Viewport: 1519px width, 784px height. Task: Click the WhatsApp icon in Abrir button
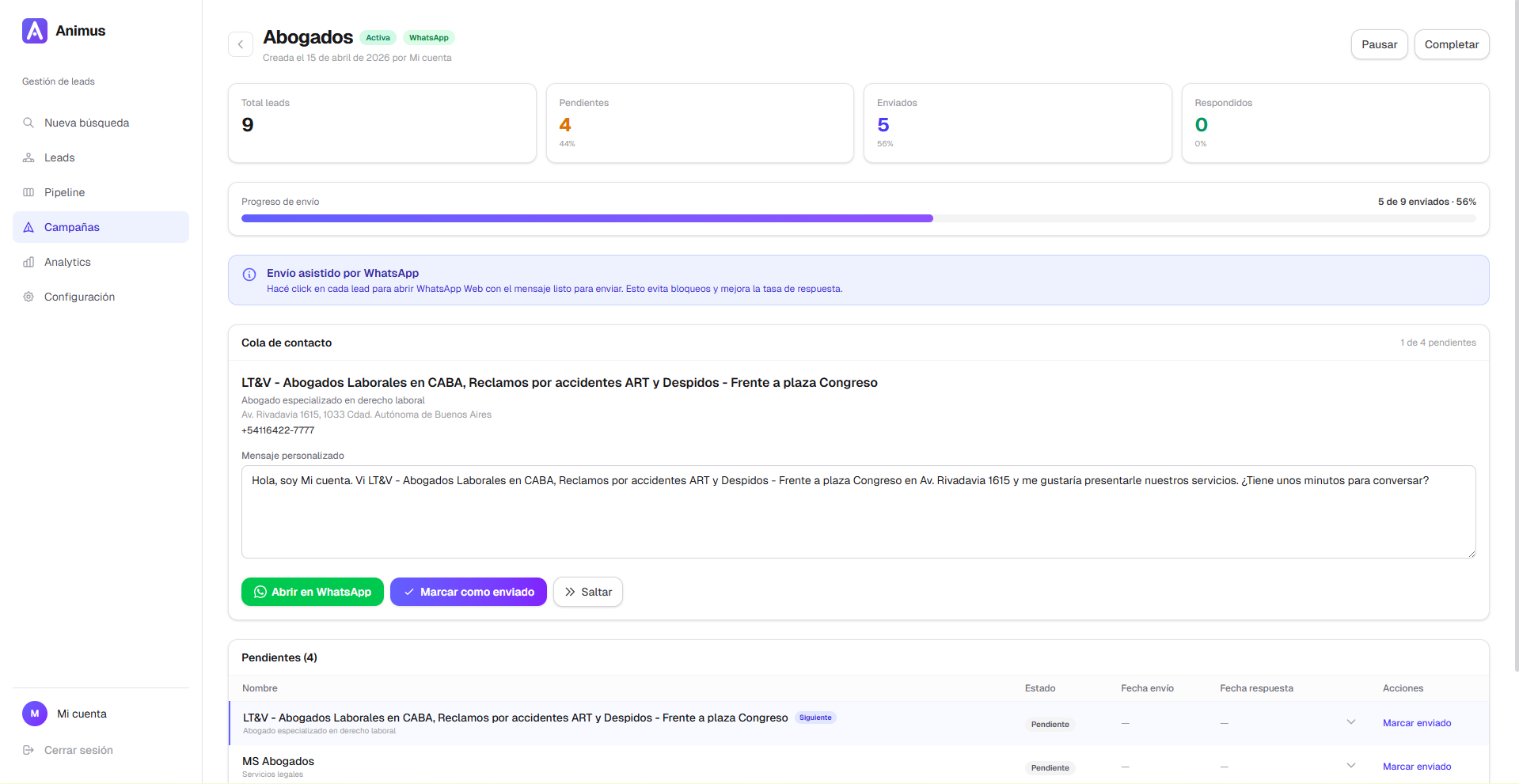click(260, 592)
